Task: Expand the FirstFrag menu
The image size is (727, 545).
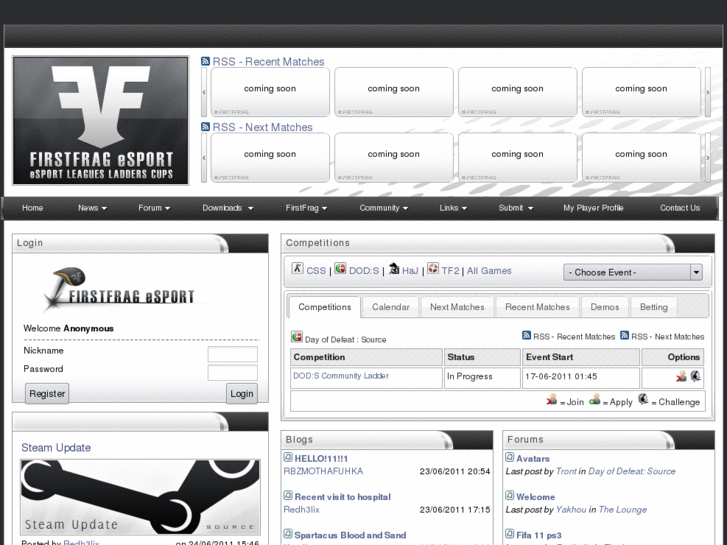Action: click(306, 208)
